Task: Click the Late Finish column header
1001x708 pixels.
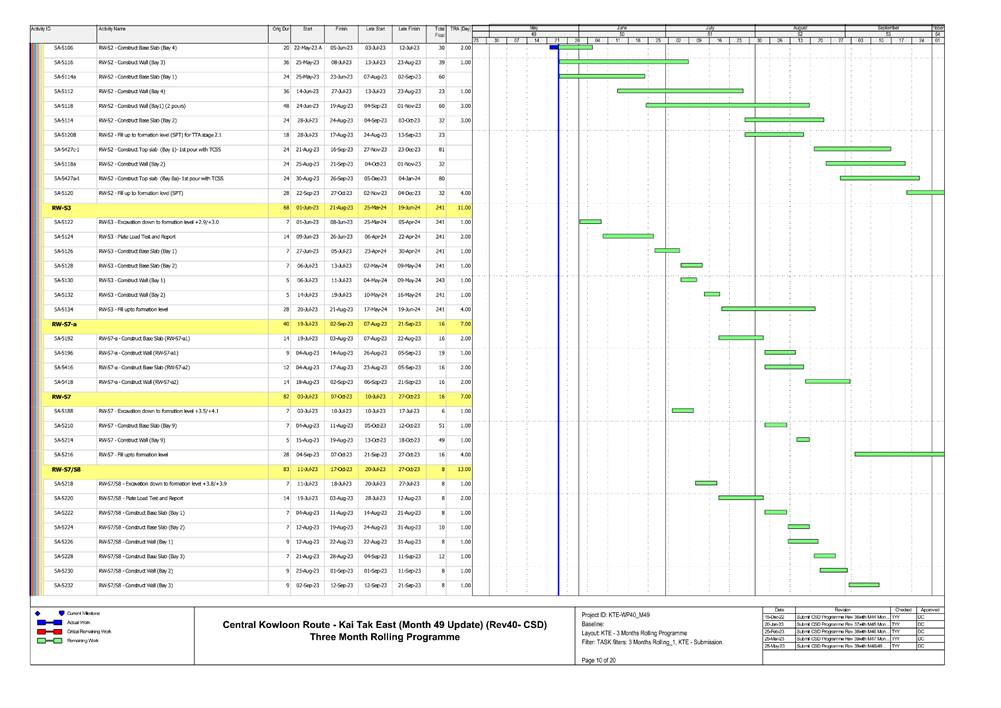Action: (x=410, y=31)
